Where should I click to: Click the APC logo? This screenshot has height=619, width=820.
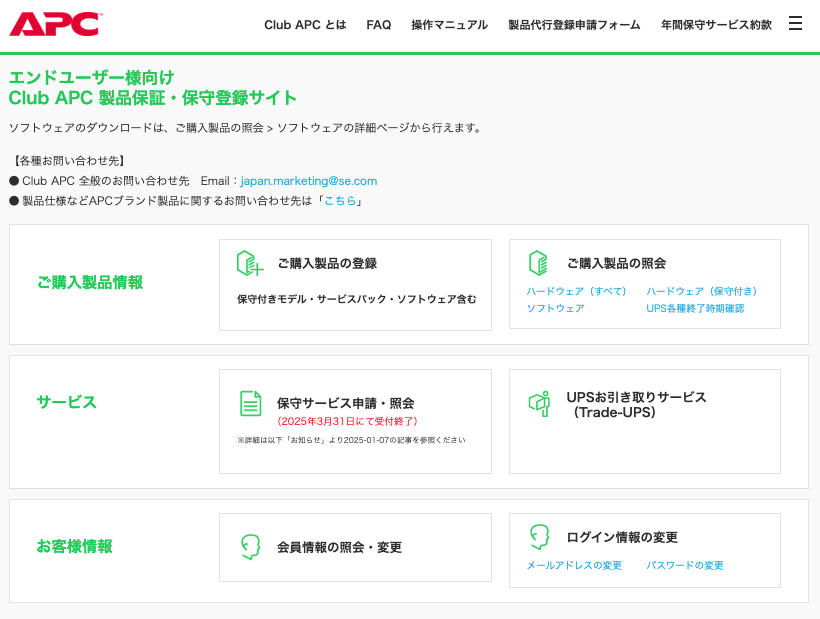pos(55,24)
